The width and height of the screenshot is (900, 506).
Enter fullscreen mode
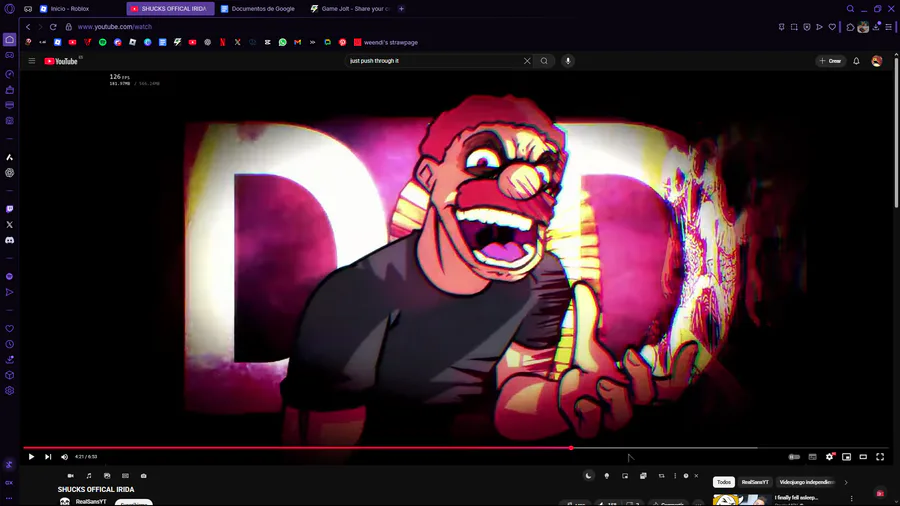[x=880, y=457]
